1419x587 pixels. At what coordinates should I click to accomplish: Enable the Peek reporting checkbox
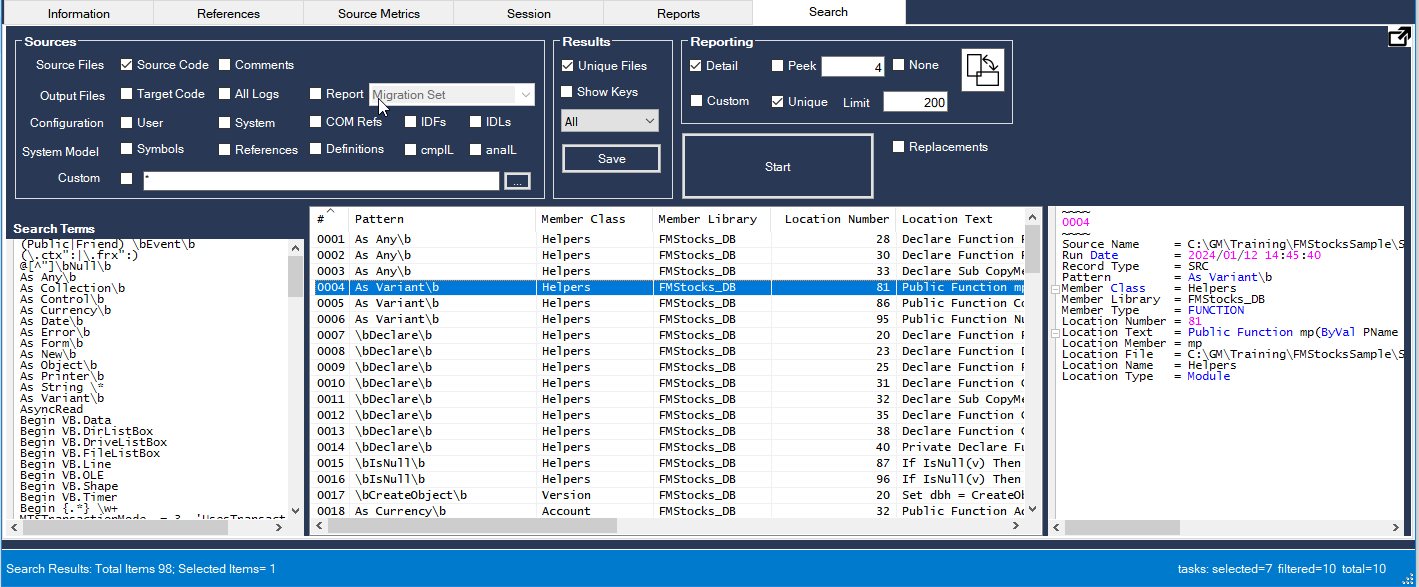[778, 66]
